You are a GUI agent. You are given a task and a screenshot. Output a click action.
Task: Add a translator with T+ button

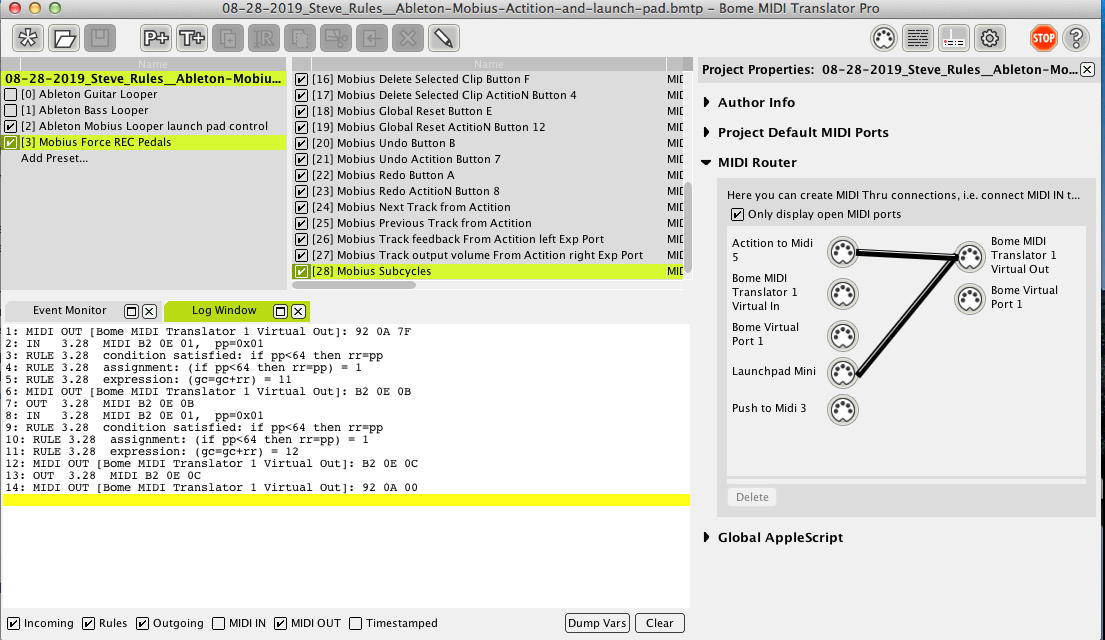[192, 38]
